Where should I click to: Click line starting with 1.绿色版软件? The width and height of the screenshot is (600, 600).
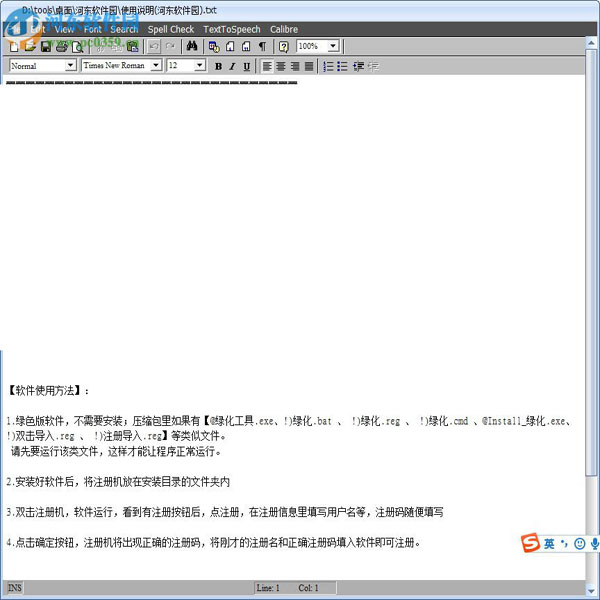289,421
